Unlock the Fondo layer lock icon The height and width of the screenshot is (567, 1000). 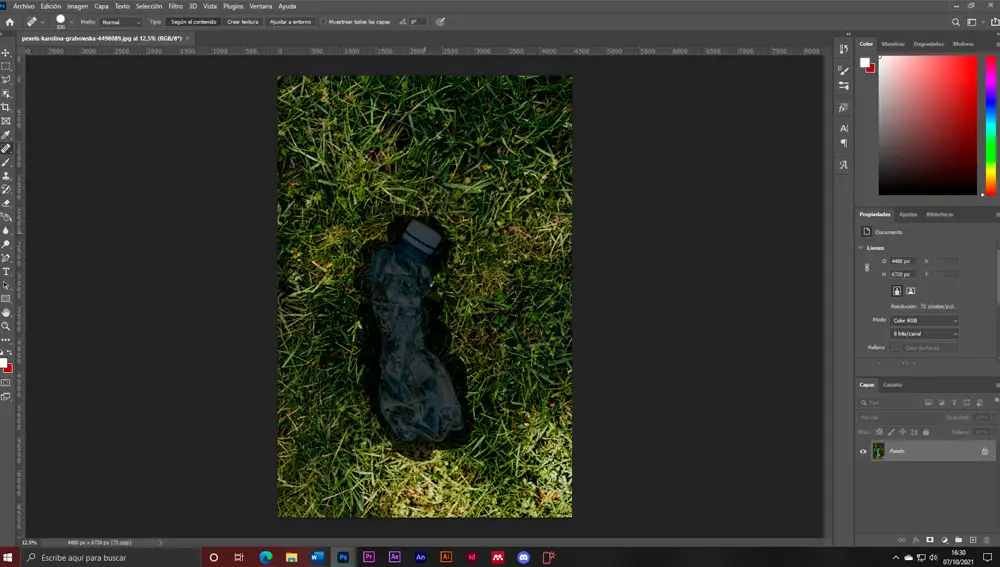coord(985,452)
